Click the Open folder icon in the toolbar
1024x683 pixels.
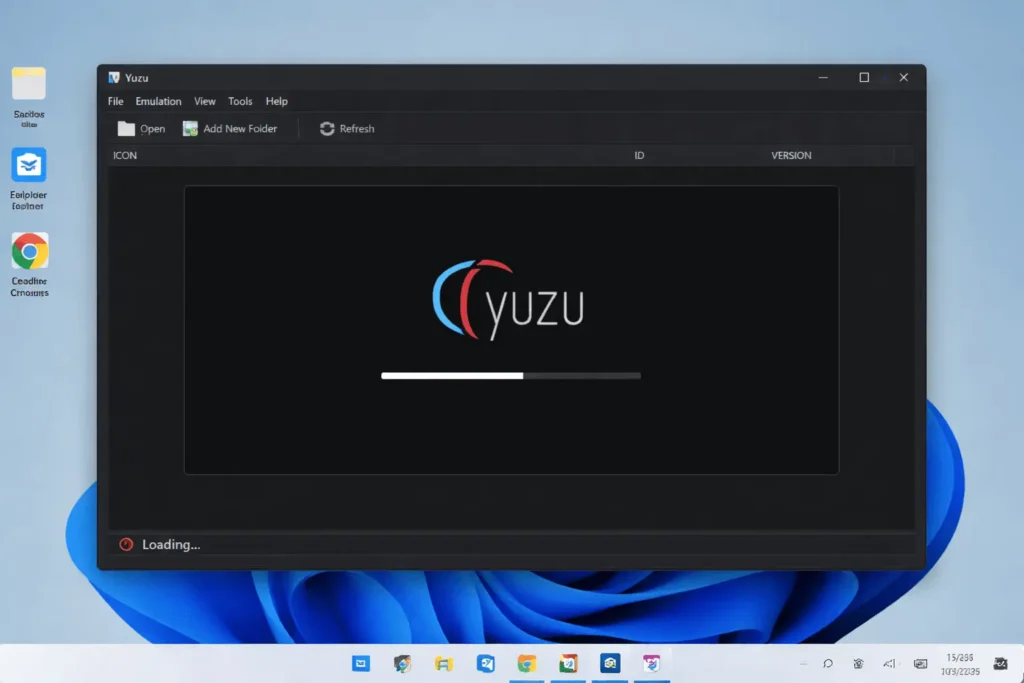click(127, 128)
